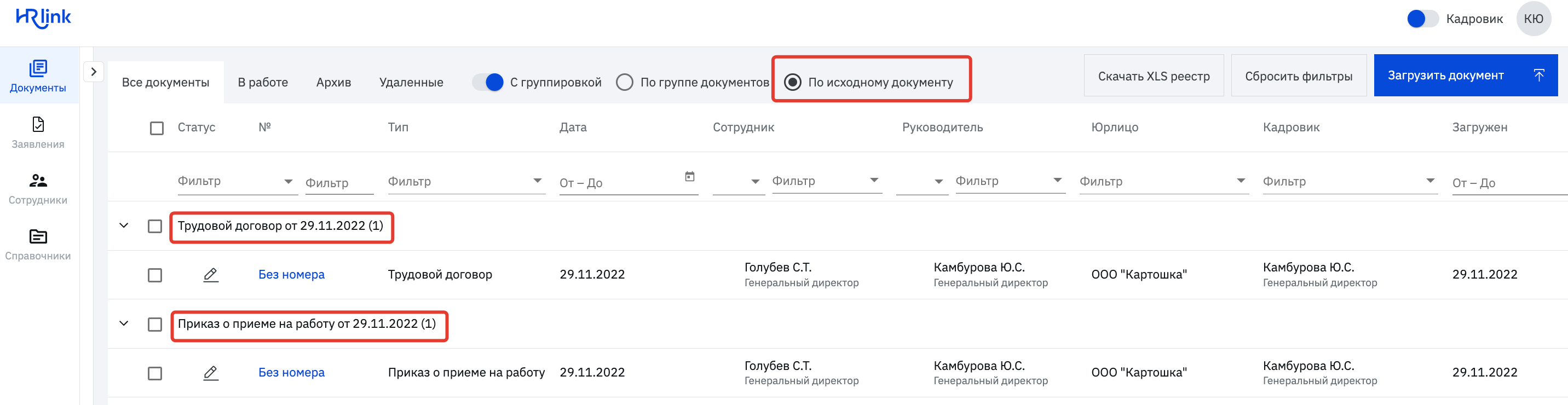
Task: Click Приказ о приеме на работу от 29.11.2022 title
Action: (x=307, y=323)
